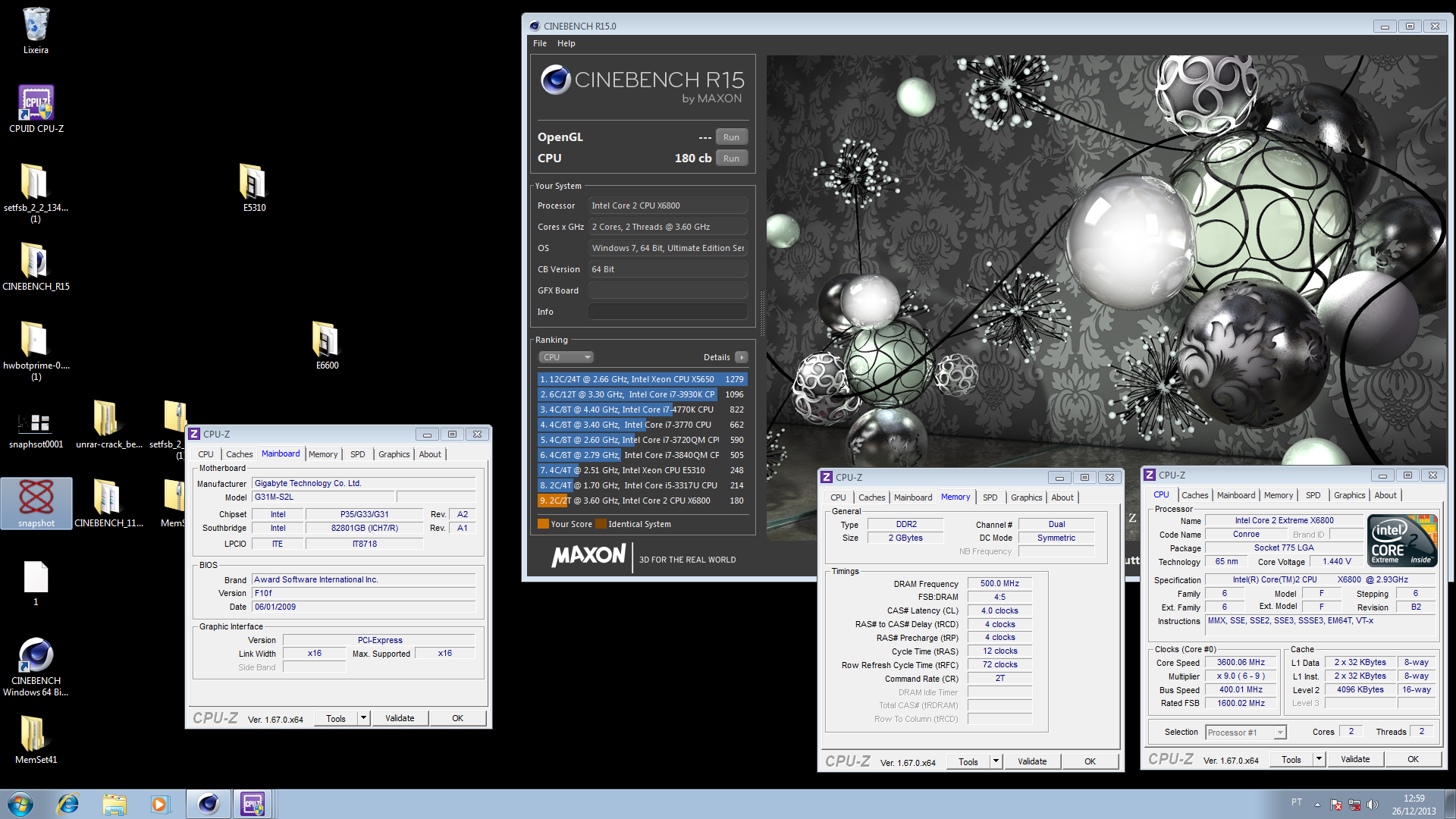Image resolution: width=1456 pixels, height=819 pixels.
Task: Select the snaphsot0001 desktop file
Action: [36, 430]
